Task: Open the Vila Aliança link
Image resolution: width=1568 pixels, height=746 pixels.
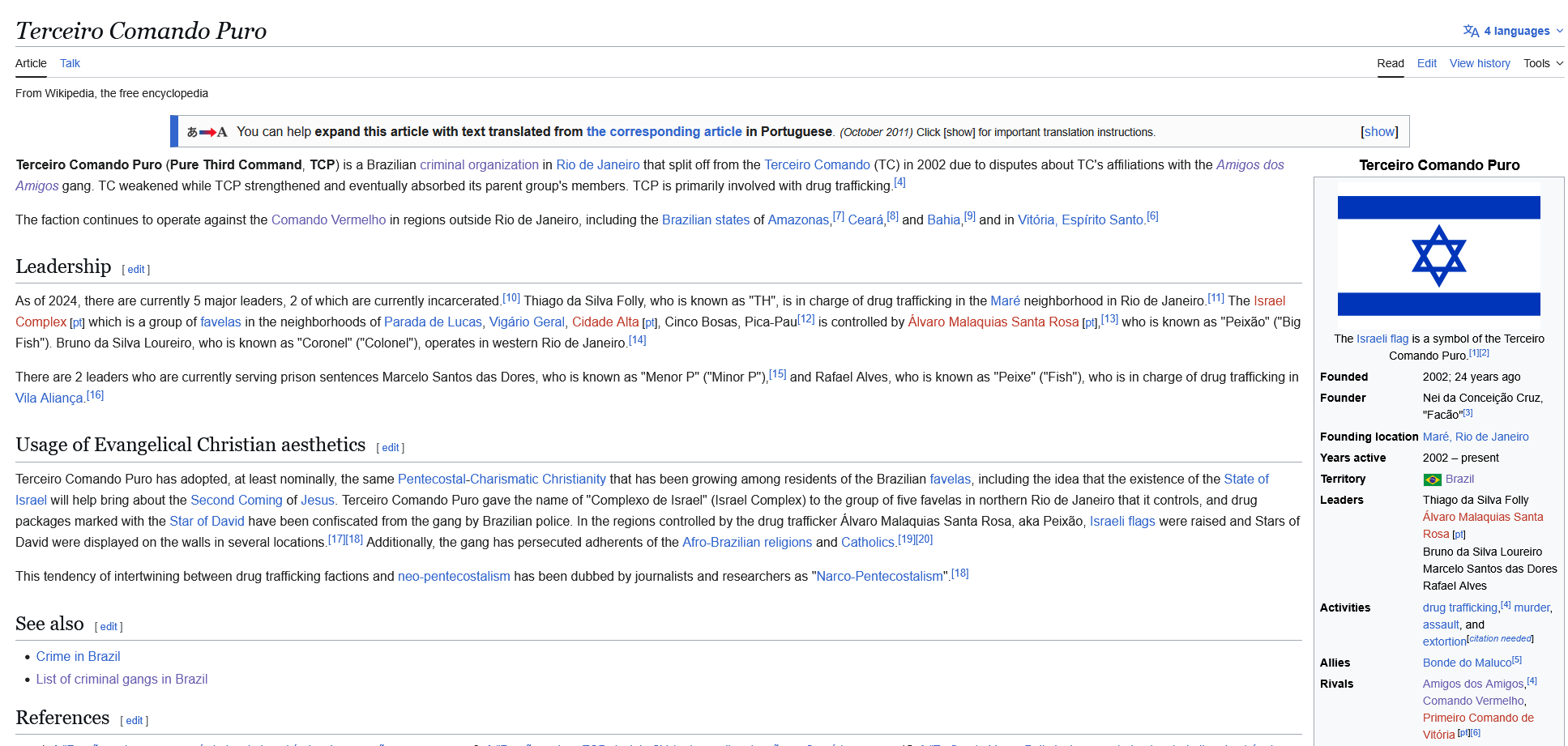Action: [x=49, y=399]
